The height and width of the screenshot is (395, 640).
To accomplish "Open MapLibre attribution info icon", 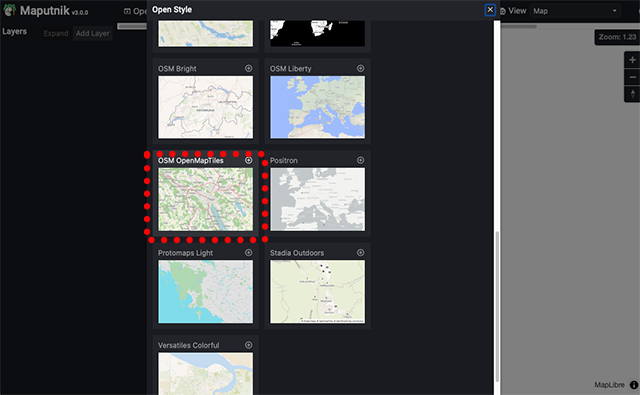I will (x=634, y=385).
